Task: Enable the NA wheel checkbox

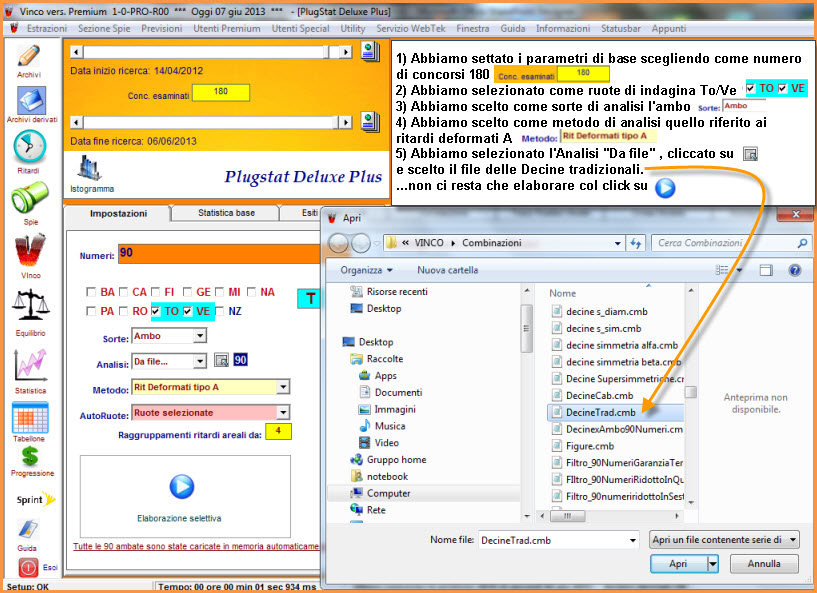Action: [x=252, y=292]
